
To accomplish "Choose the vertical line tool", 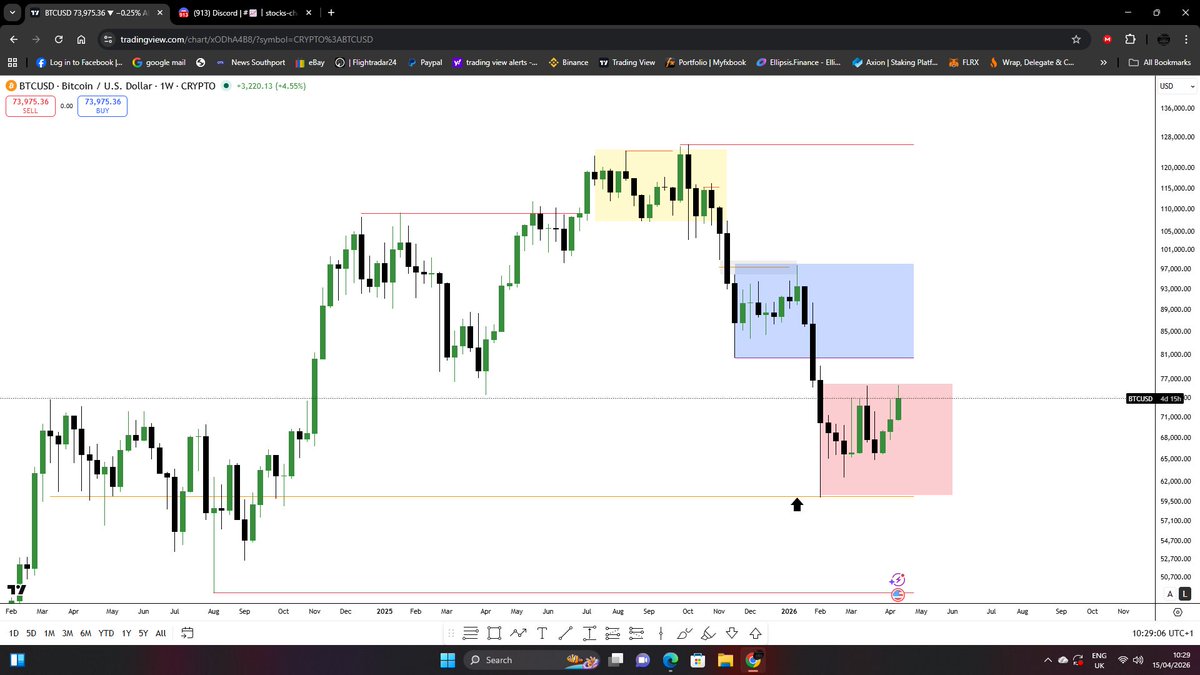I will (x=660, y=633).
